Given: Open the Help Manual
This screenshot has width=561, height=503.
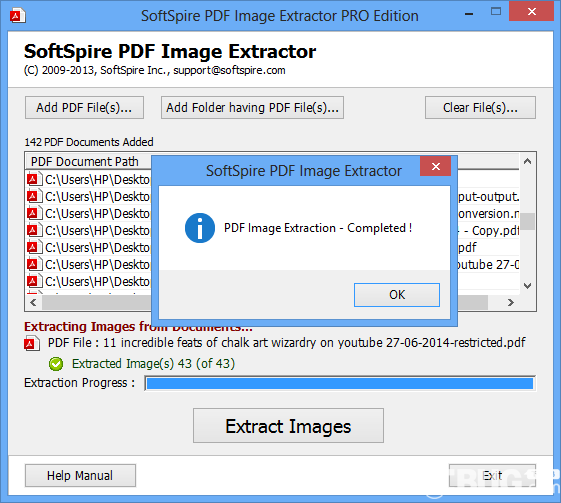Looking at the screenshot, I should (x=80, y=475).
